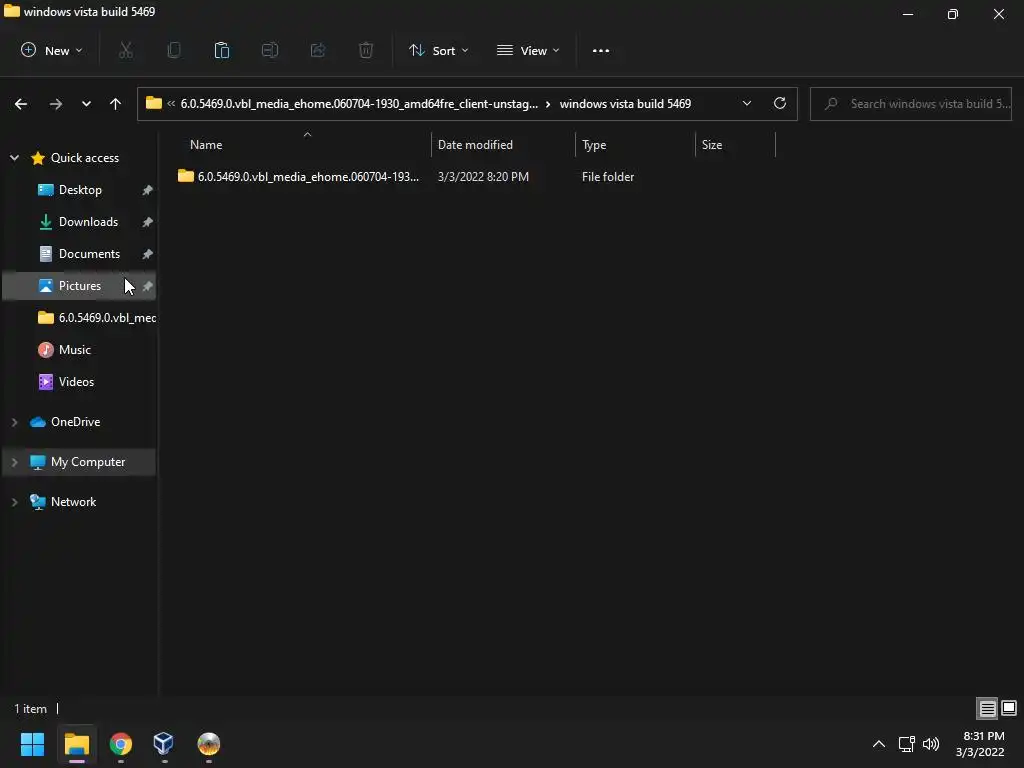Select Quick access in navigation pane
Screen dimensions: 1024x768
click(85, 158)
